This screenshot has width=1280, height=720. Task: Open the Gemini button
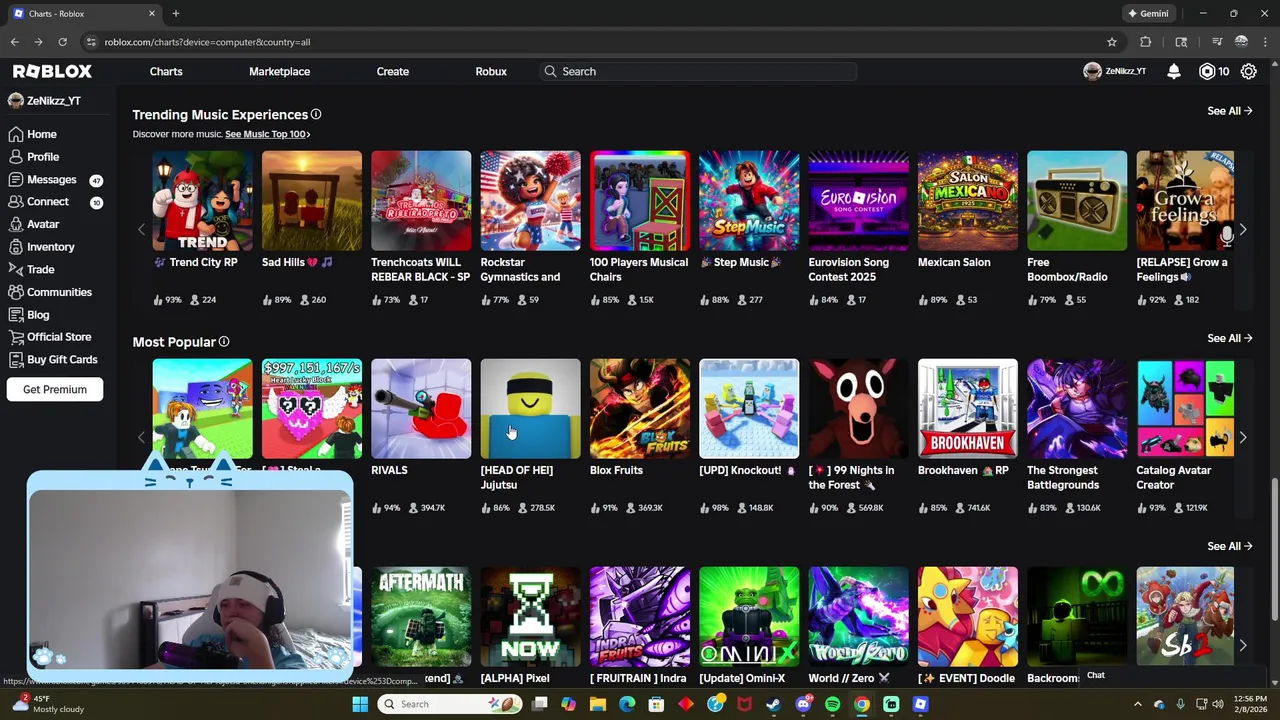click(x=1148, y=14)
